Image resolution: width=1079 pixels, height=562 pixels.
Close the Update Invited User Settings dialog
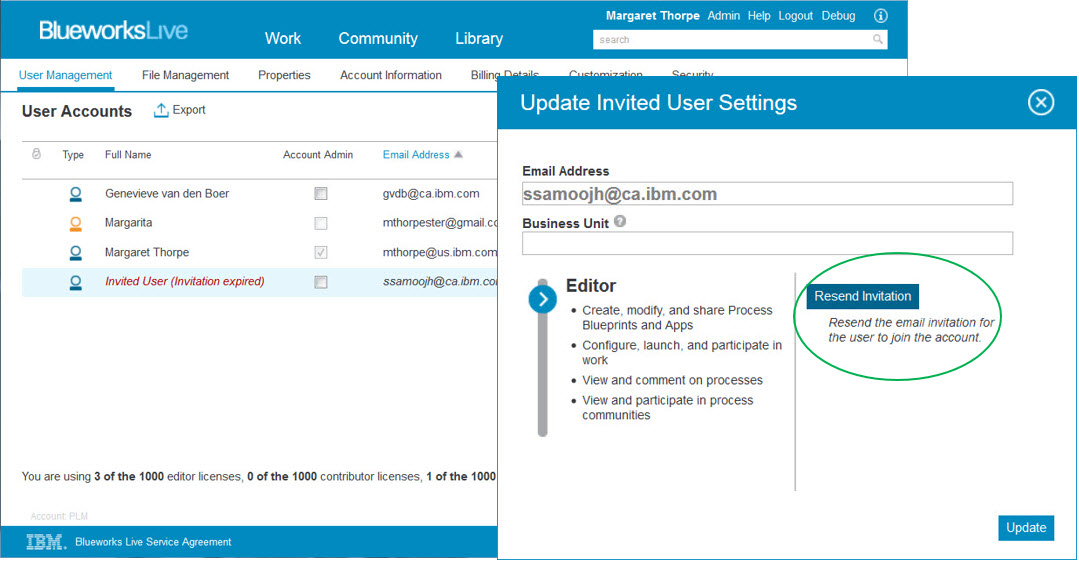pyautogui.click(x=1040, y=102)
